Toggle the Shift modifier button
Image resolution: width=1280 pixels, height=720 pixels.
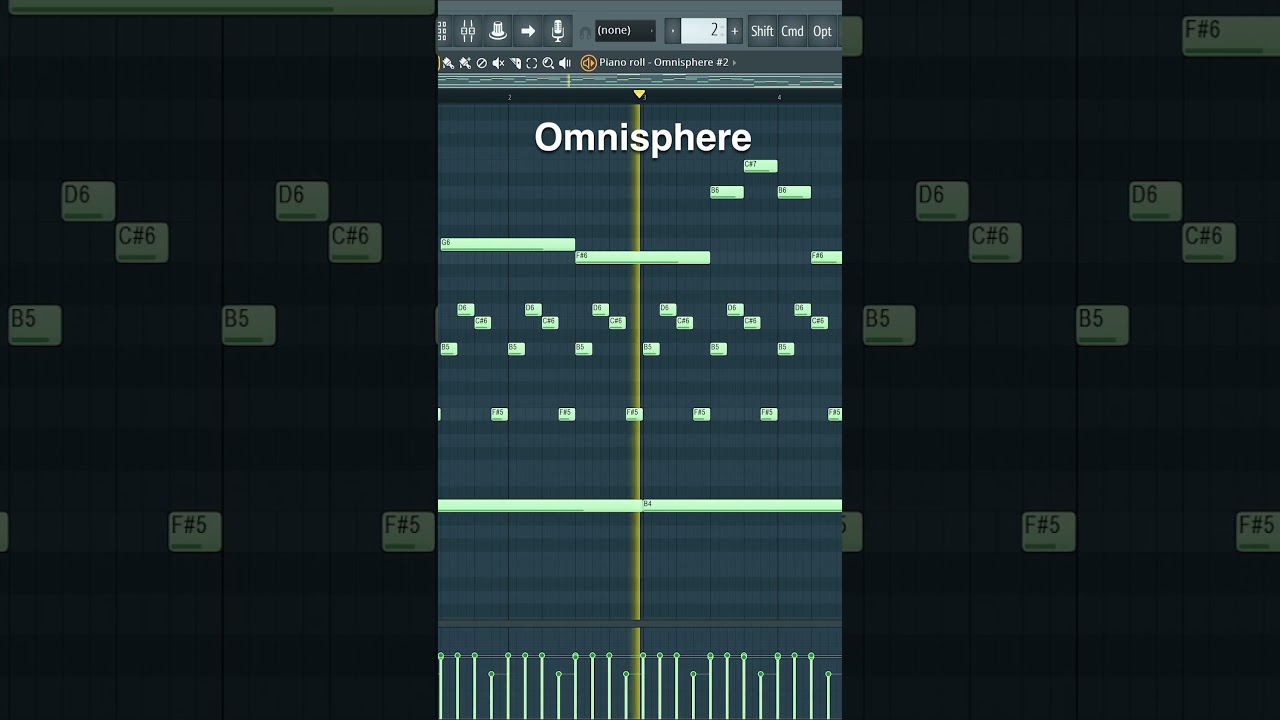pyautogui.click(x=762, y=31)
